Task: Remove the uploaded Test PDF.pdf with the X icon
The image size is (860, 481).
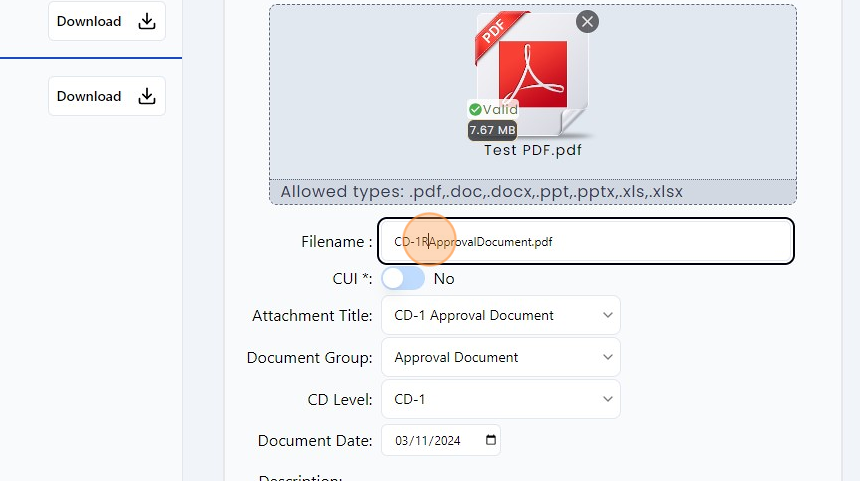Action: [x=587, y=21]
